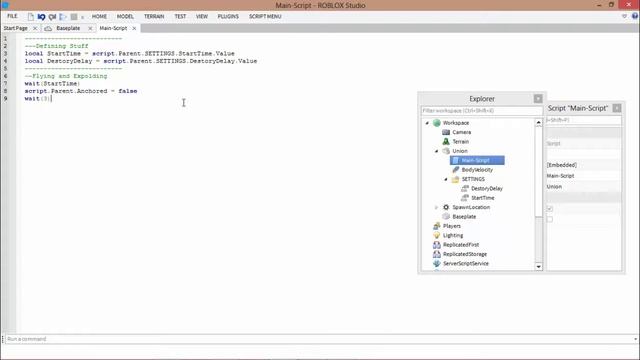Click the Roblox Studio app icon in title bar
Viewport: 640px width, 360px height.
coord(5,5)
